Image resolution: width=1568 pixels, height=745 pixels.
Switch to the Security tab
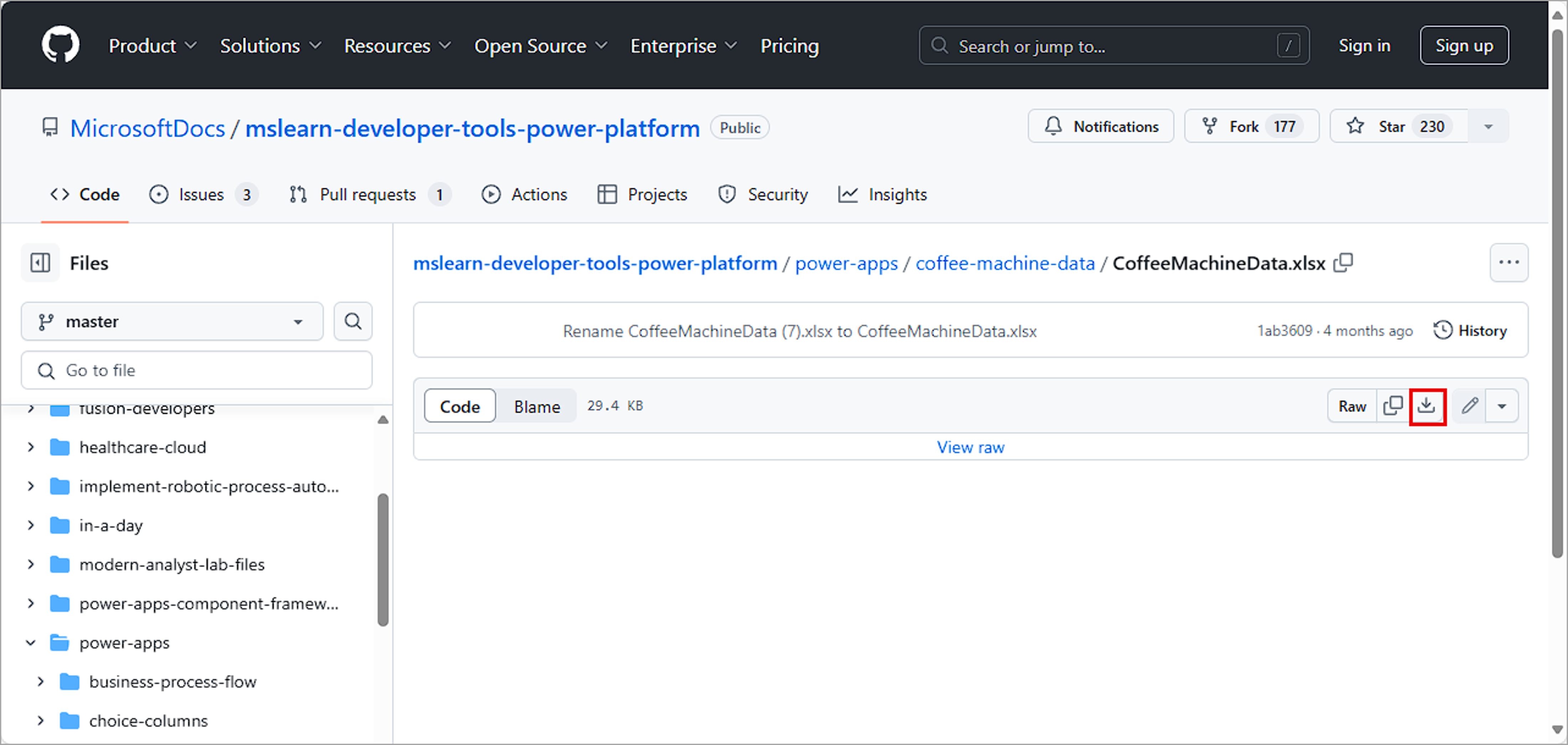(x=763, y=194)
